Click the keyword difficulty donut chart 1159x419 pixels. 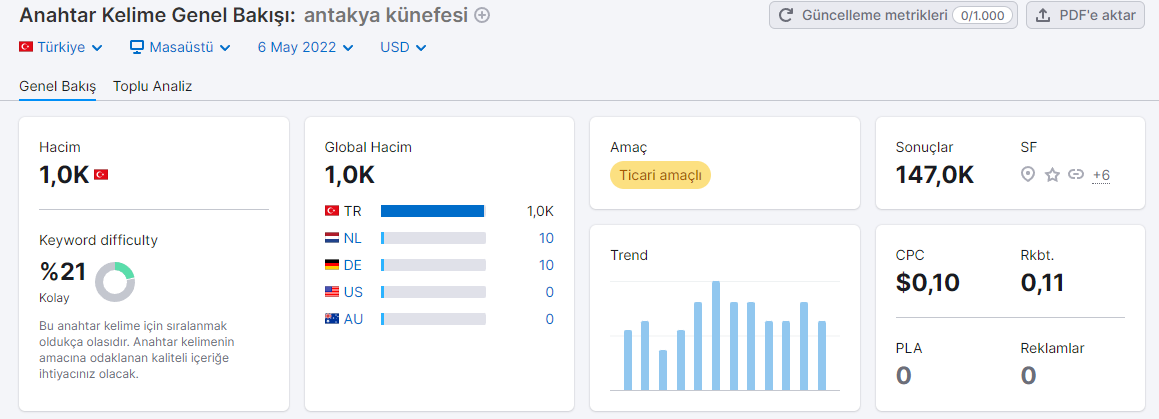115,281
